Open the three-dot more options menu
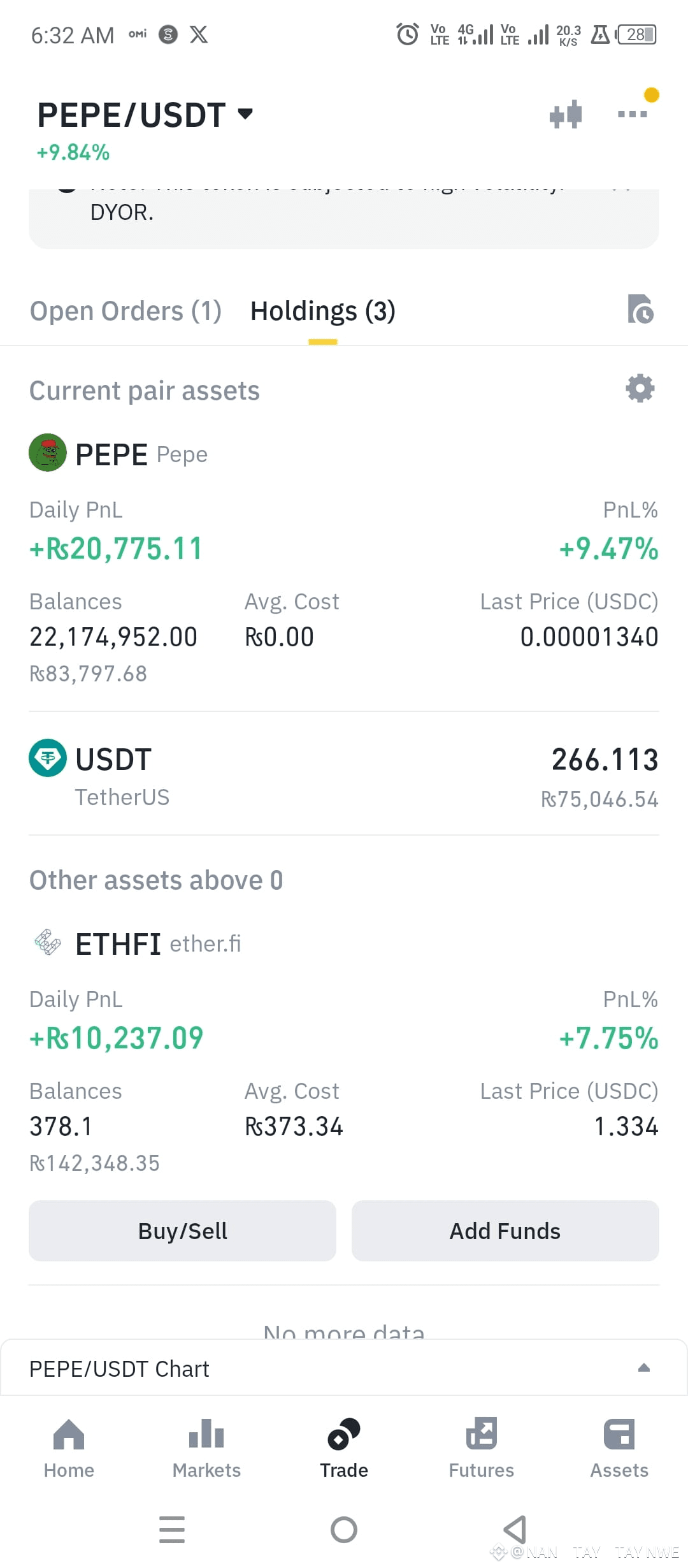688x1568 pixels. (633, 114)
